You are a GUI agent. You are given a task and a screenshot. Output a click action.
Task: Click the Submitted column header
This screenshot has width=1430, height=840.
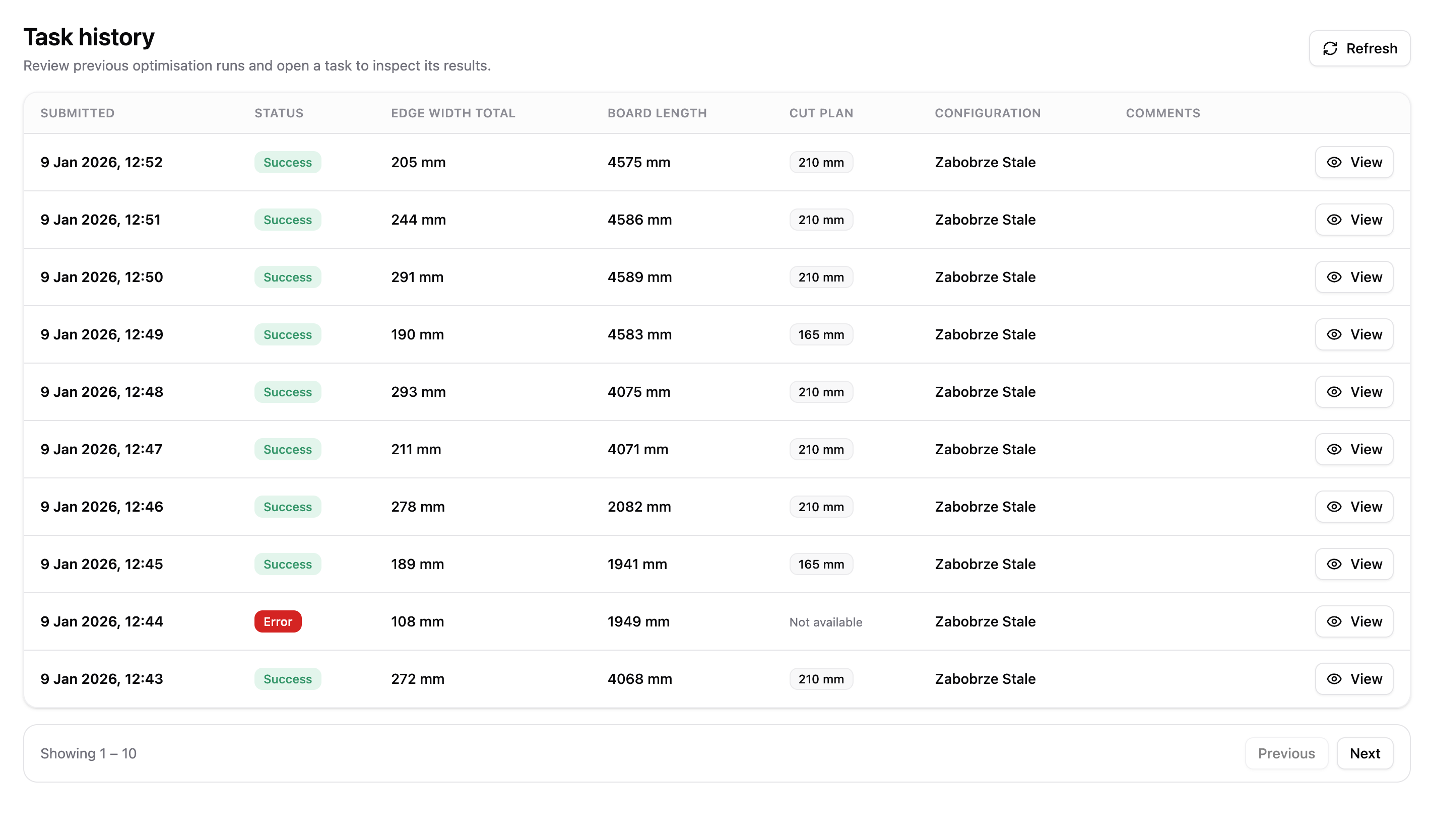[77, 113]
